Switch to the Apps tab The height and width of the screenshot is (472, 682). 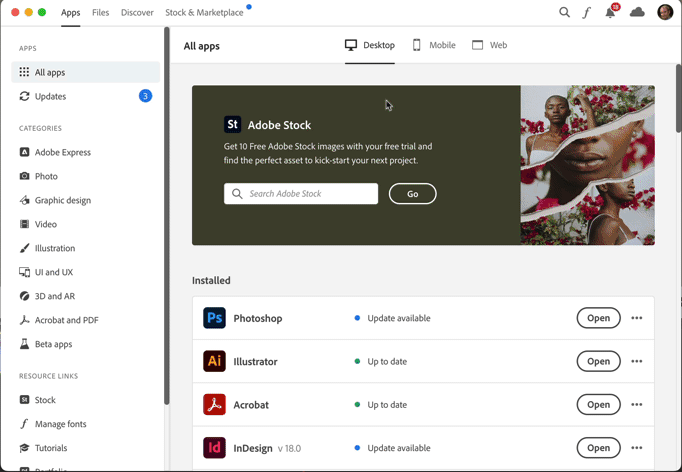(x=70, y=13)
